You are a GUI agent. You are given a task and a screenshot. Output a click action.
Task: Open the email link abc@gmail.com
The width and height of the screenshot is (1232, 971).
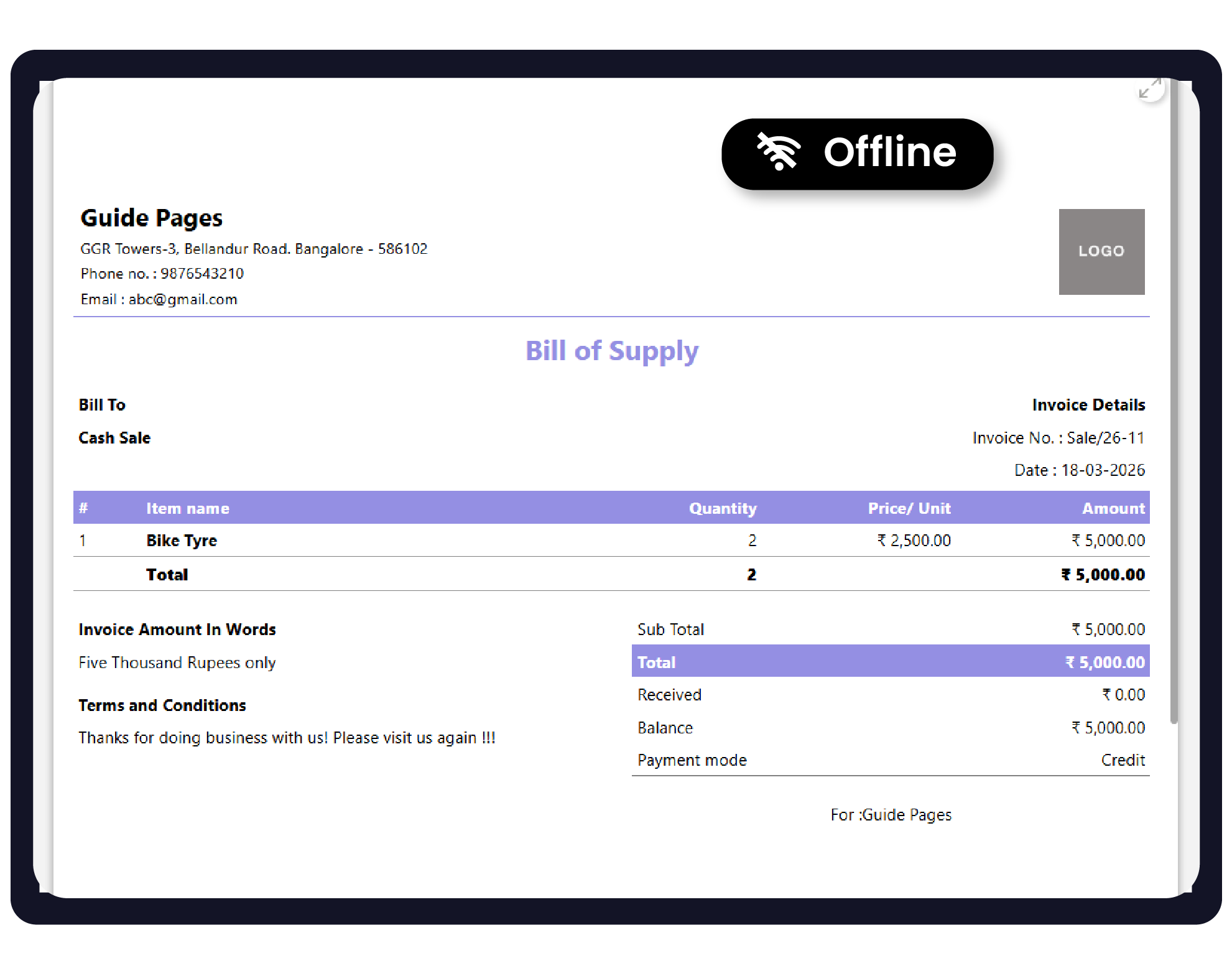182,299
